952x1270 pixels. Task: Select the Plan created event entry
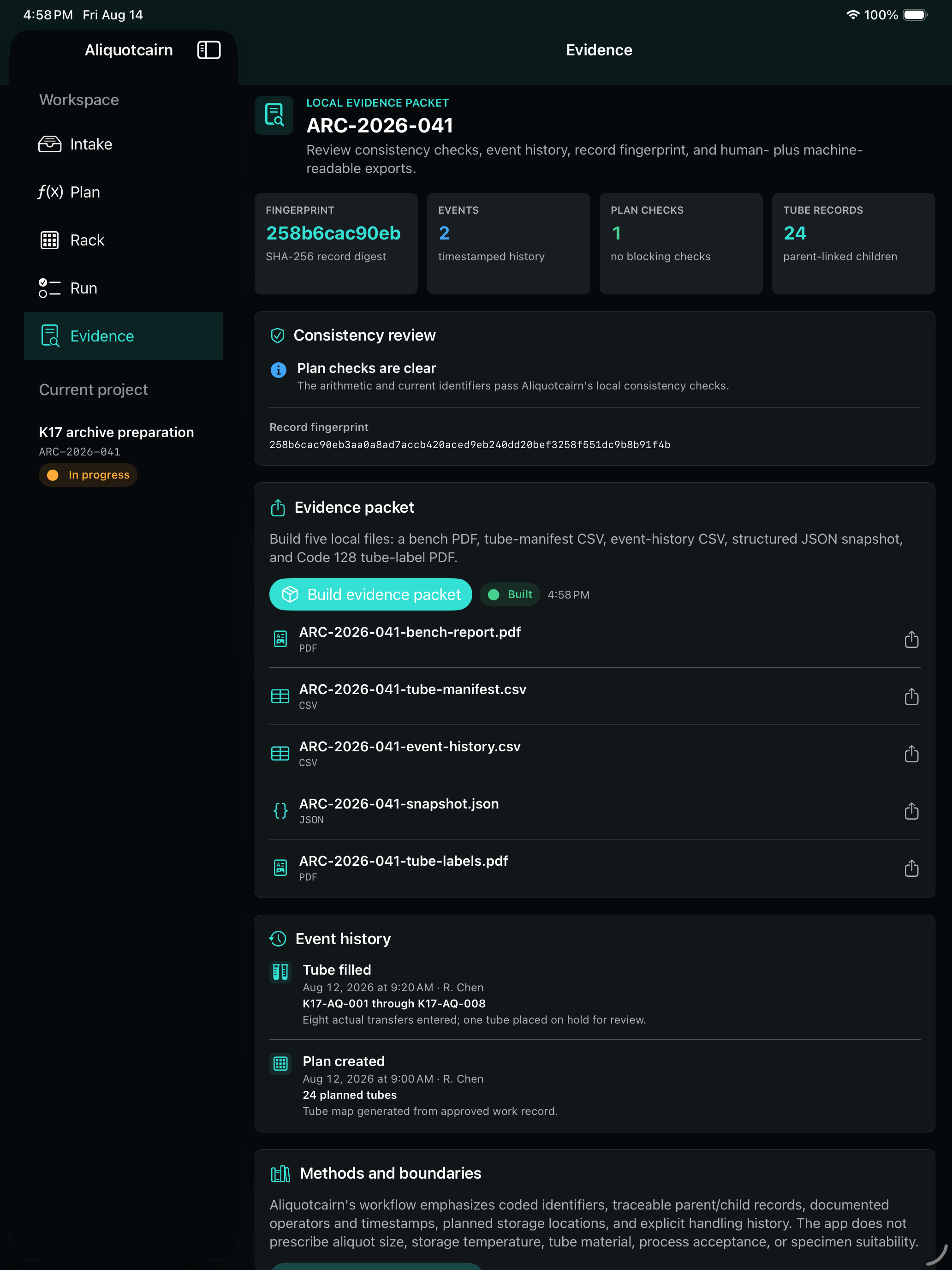click(x=595, y=1086)
